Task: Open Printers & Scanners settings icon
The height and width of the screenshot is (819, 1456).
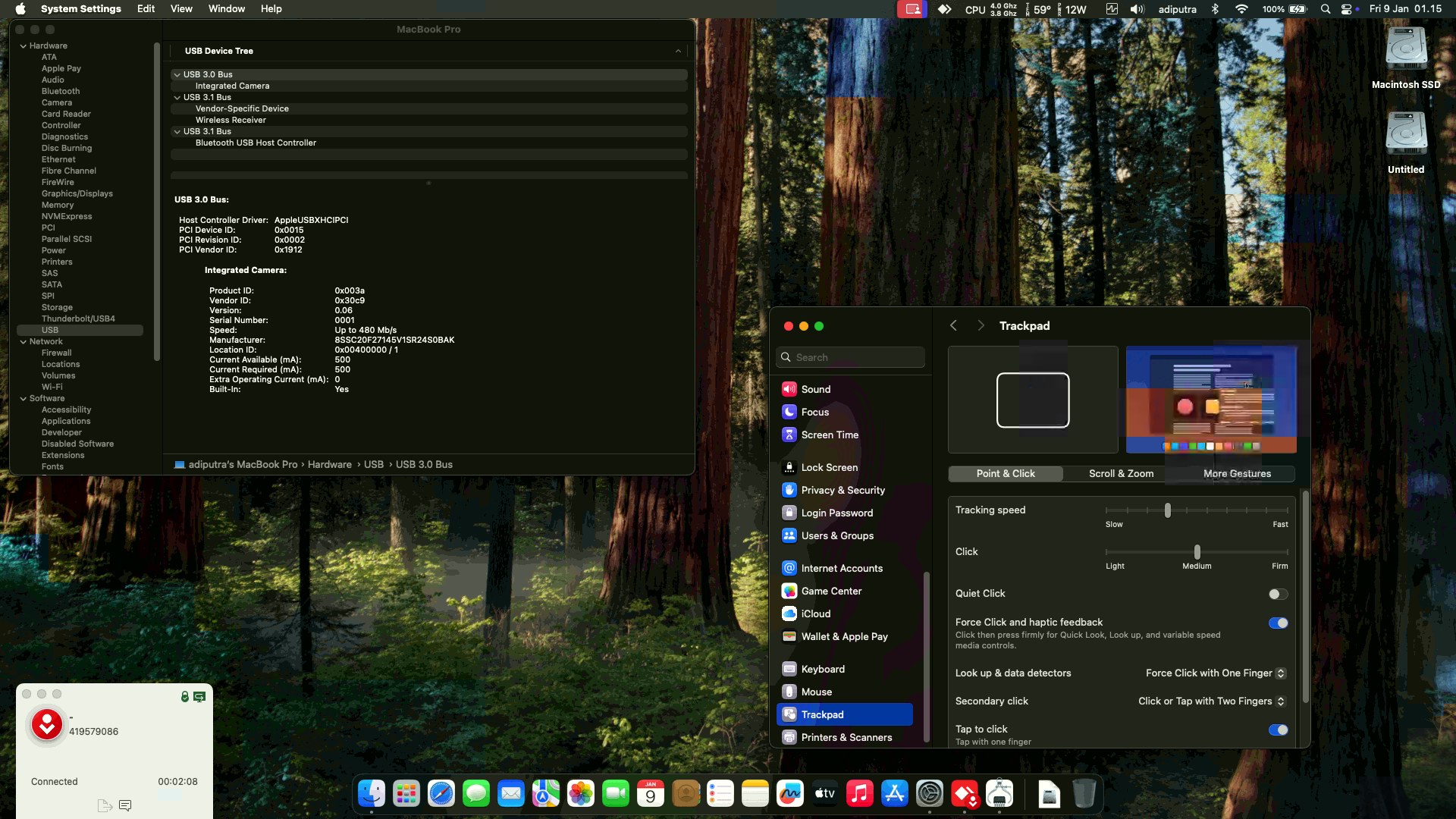Action: 789,737
